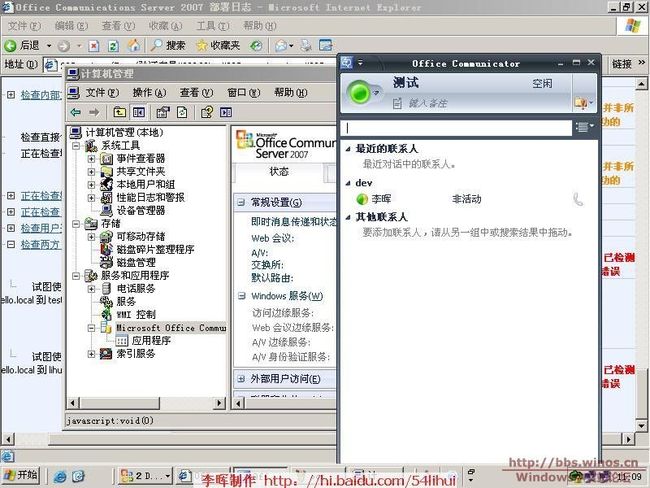Select 应用程序 tree item
The image size is (650, 488).
click(151, 341)
